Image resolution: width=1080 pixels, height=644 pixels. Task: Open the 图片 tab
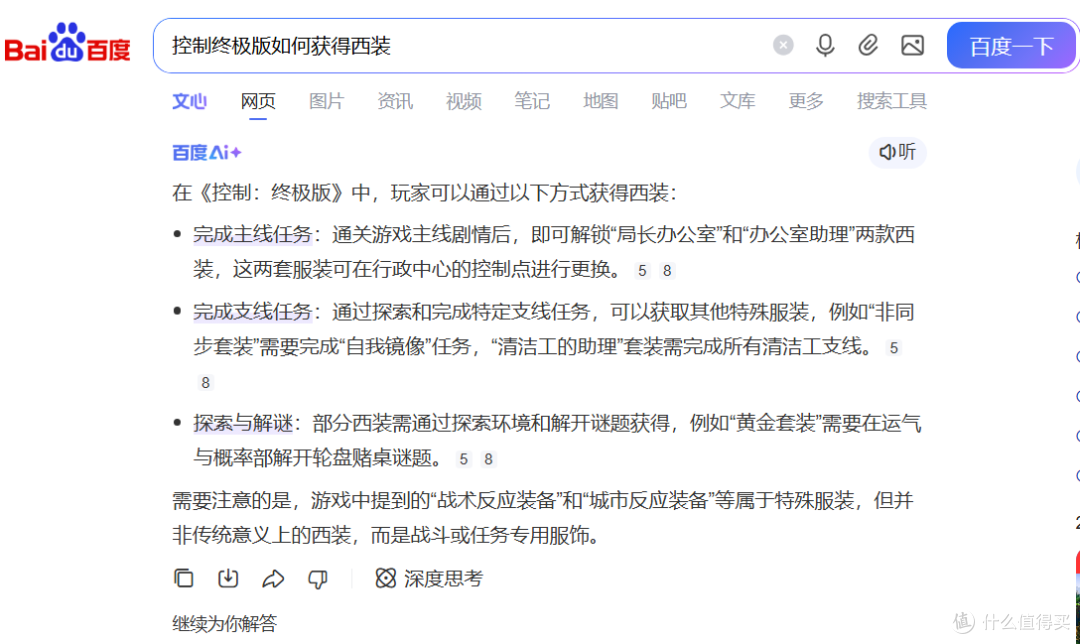pos(326,101)
